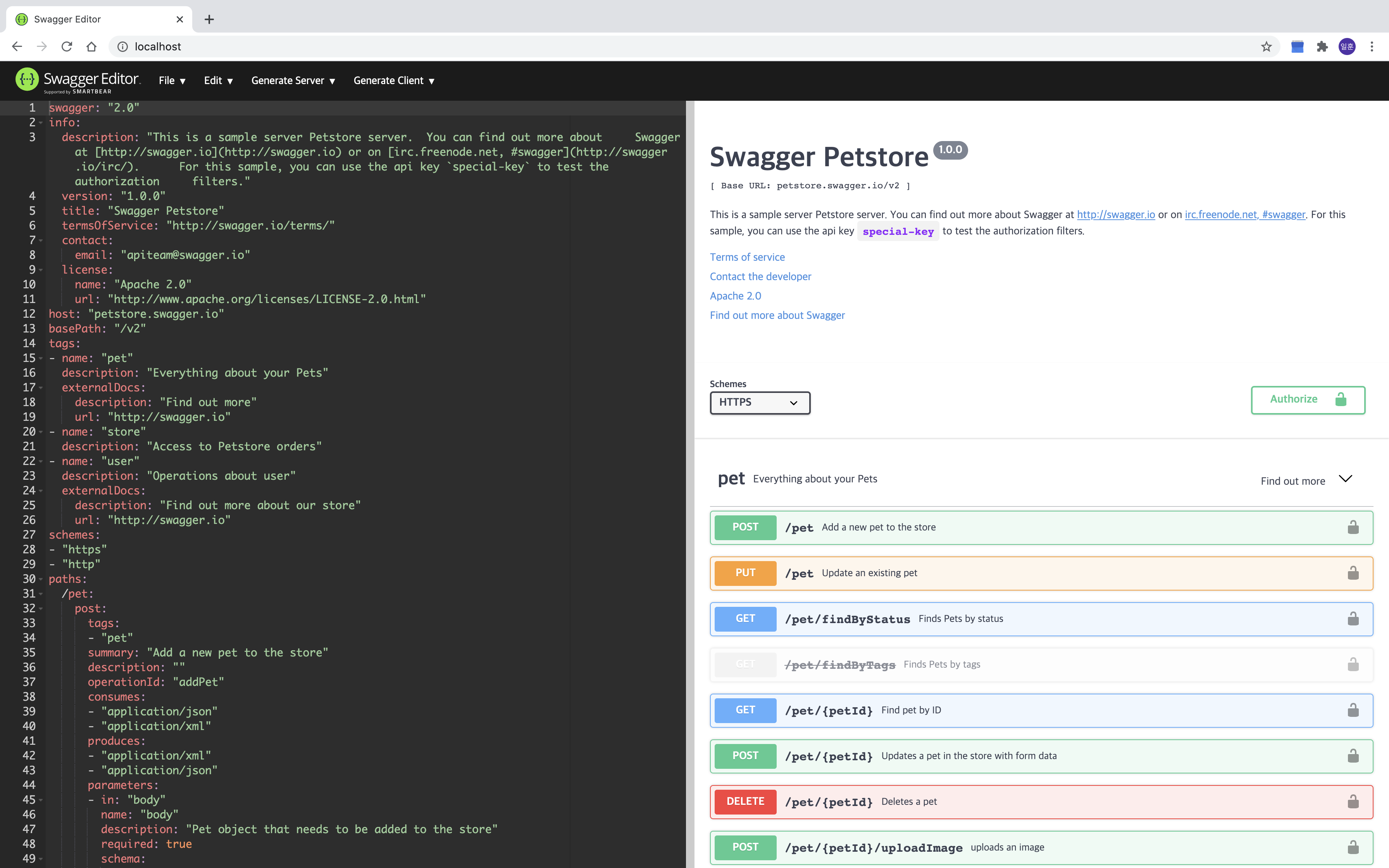Toggle fold arrow on line 2 info
This screenshot has height=868, width=1389.
pos(41,123)
